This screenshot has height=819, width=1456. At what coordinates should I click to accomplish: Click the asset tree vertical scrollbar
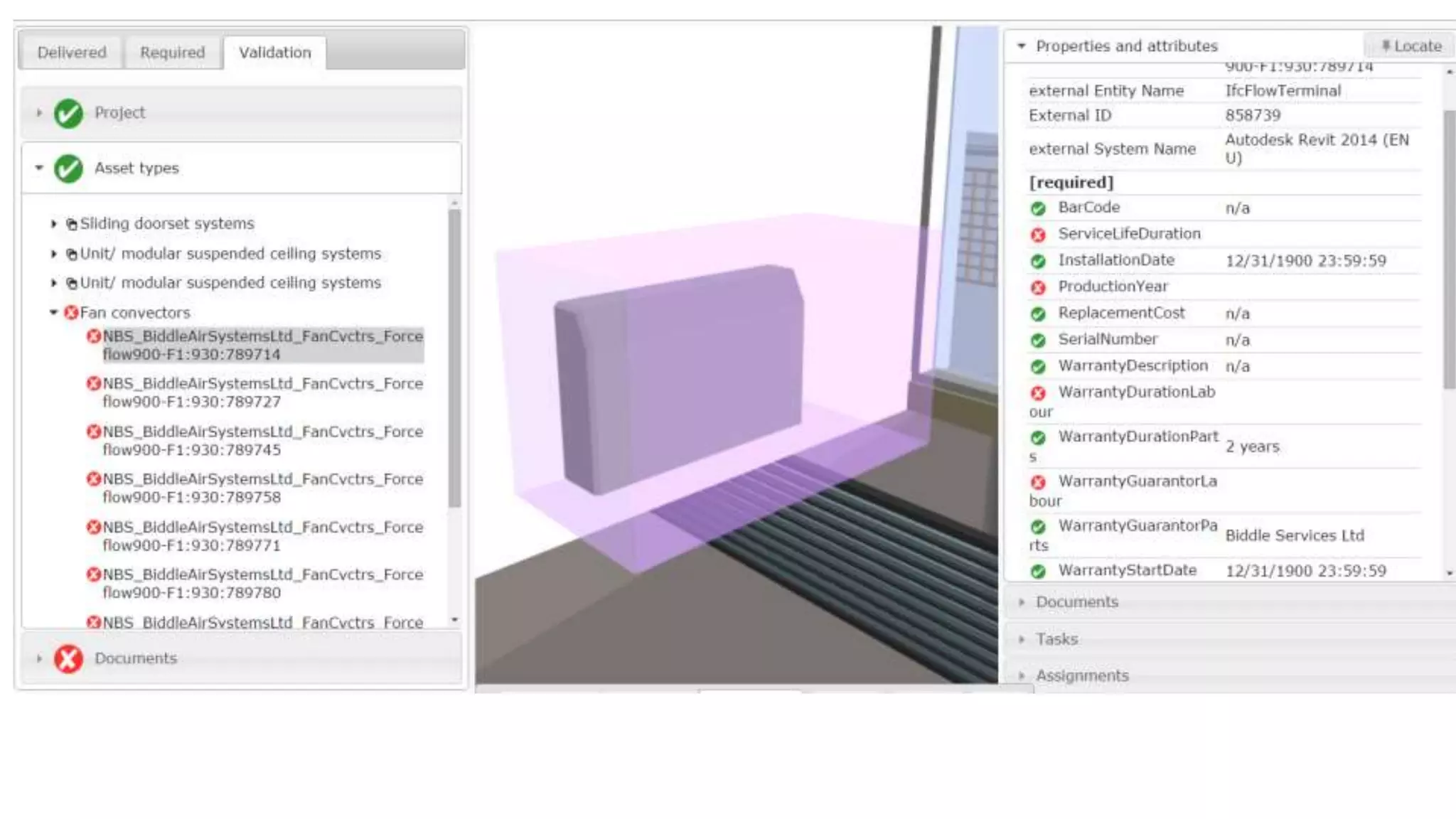(x=454, y=355)
